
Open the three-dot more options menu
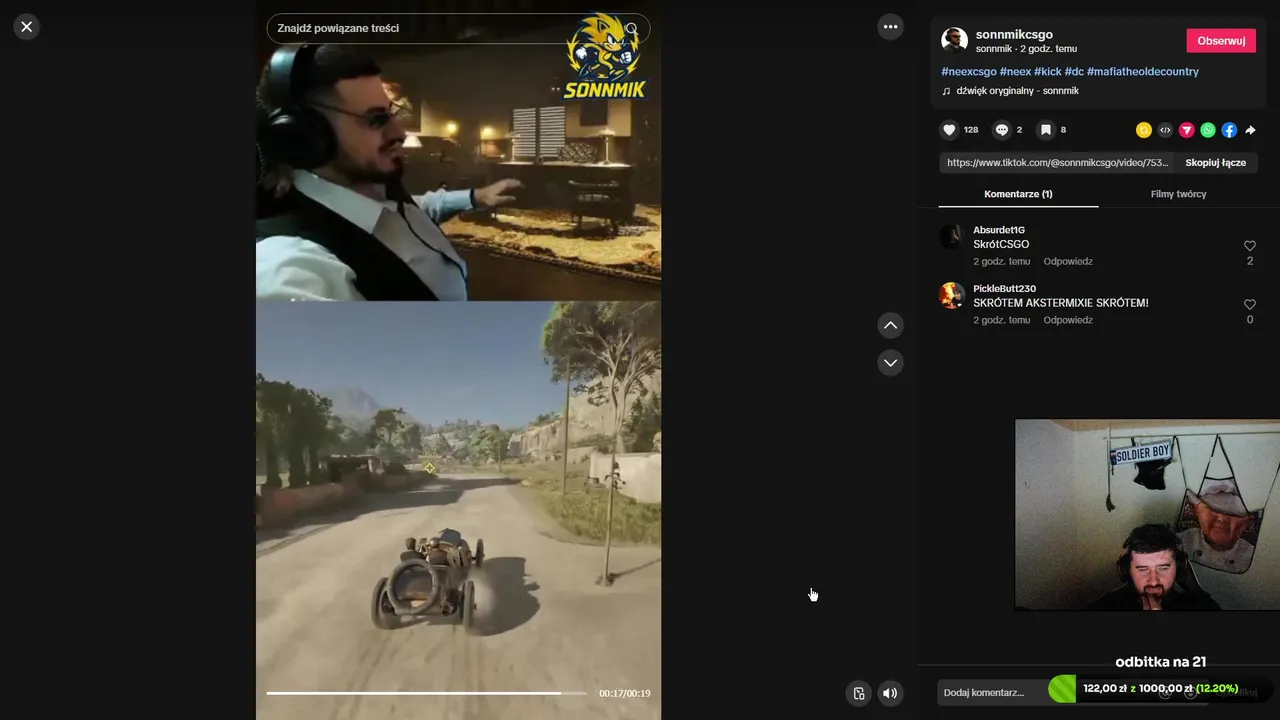pos(890,27)
